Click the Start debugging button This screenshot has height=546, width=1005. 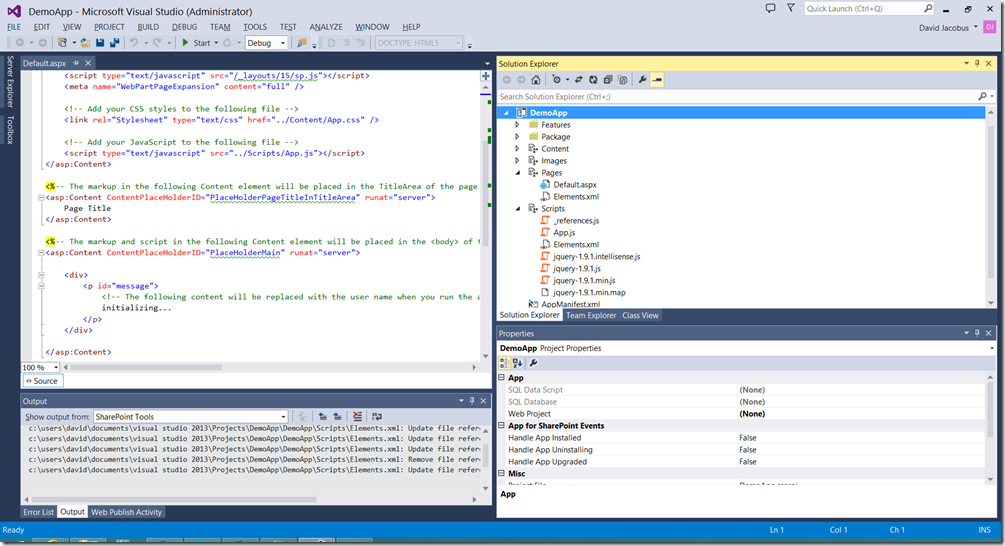[196, 43]
